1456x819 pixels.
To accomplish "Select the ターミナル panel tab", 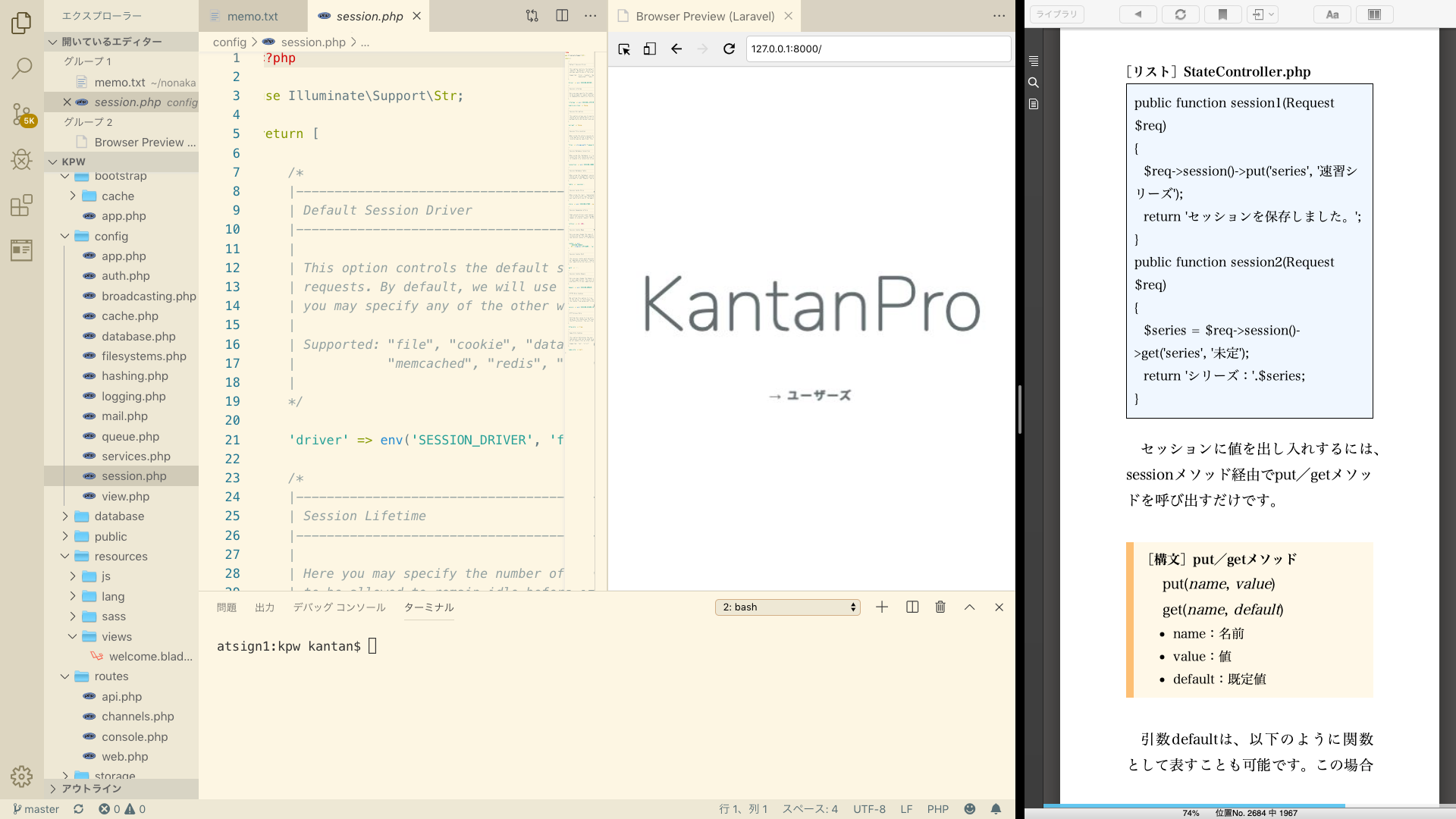I will (x=428, y=607).
